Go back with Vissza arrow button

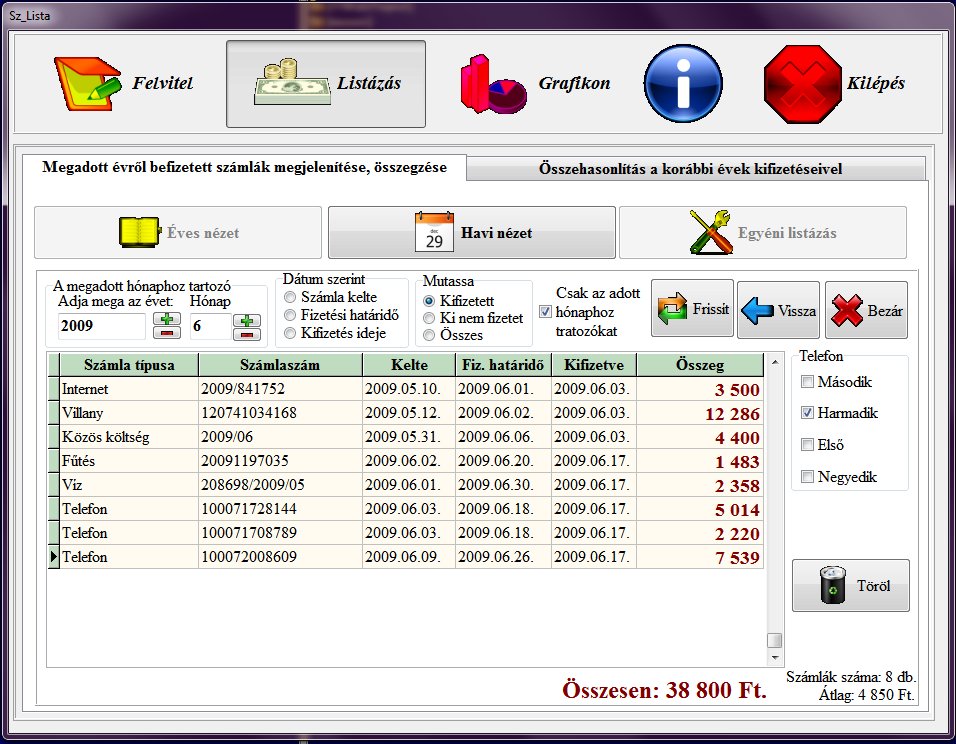click(x=778, y=310)
